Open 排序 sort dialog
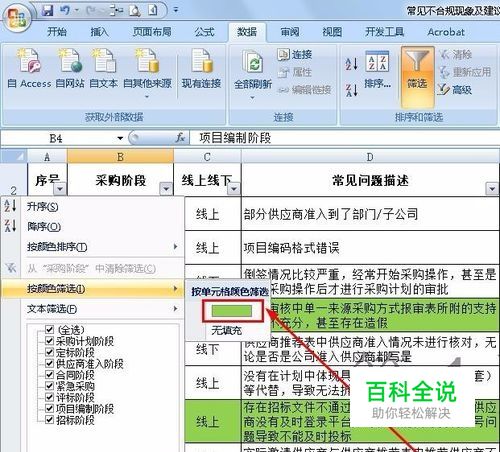The image size is (500, 452). click(377, 70)
